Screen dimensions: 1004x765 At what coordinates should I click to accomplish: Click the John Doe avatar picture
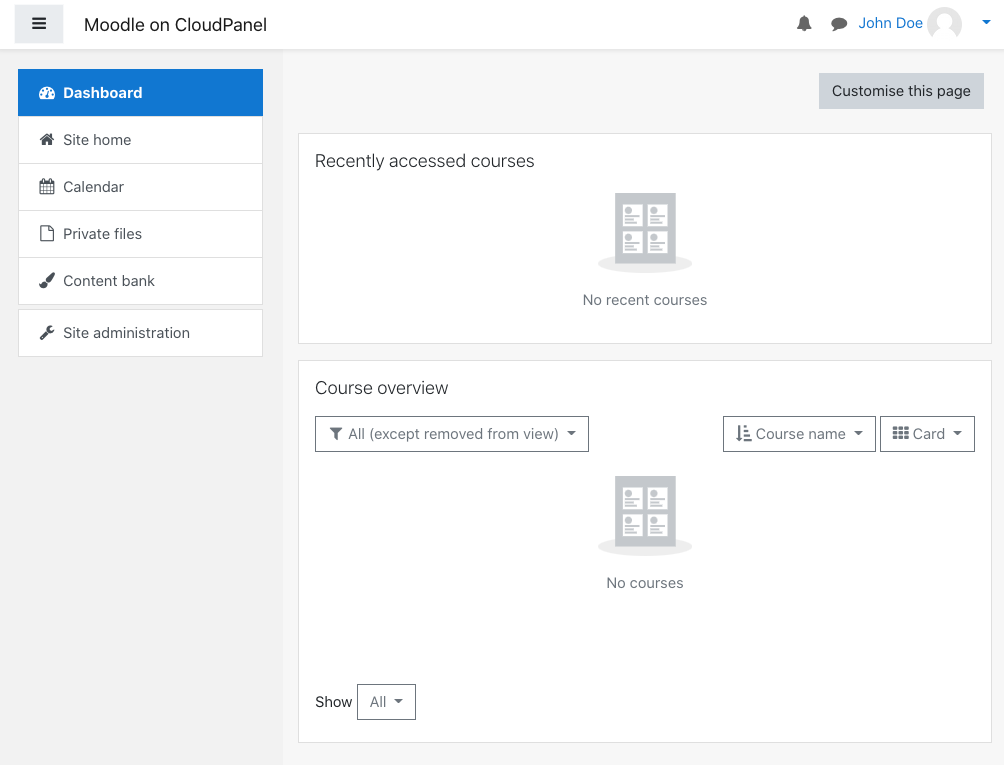point(944,24)
